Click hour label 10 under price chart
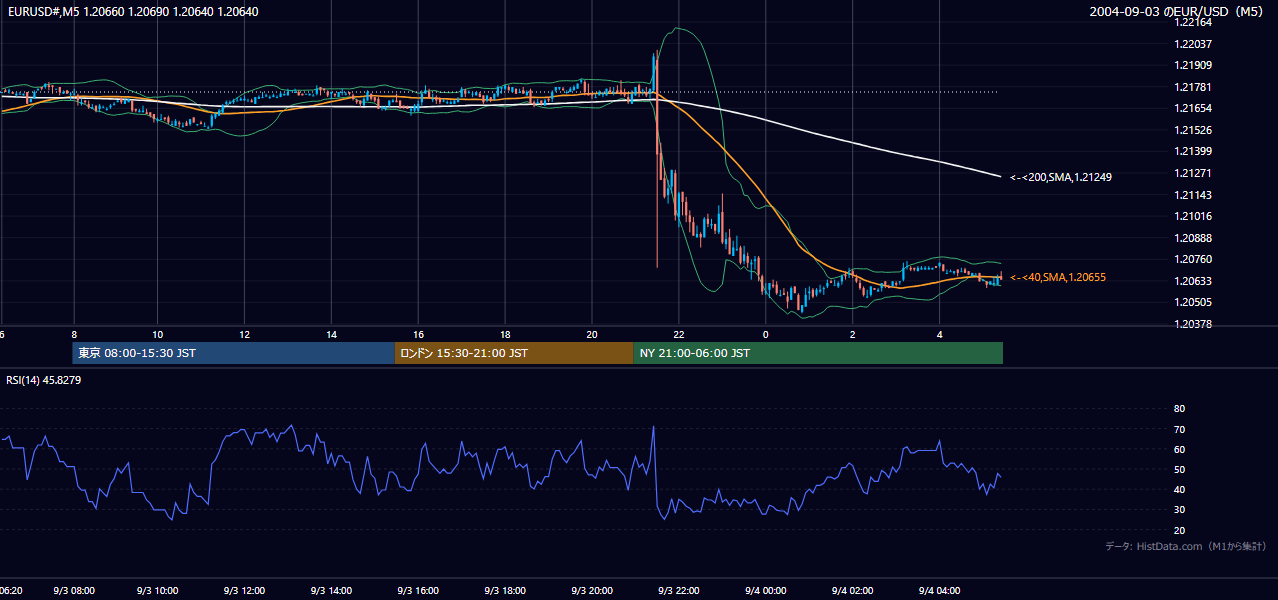This screenshot has height=600, width=1278. tap(158, 334)
